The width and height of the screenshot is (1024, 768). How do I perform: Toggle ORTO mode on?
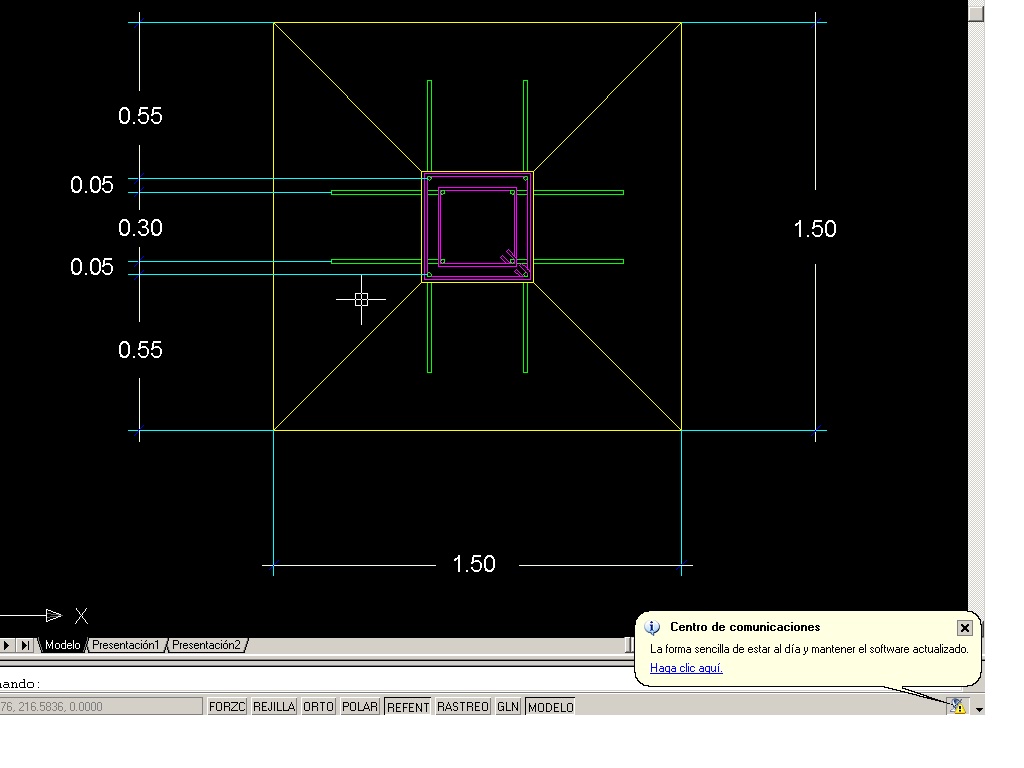[317, 706]
